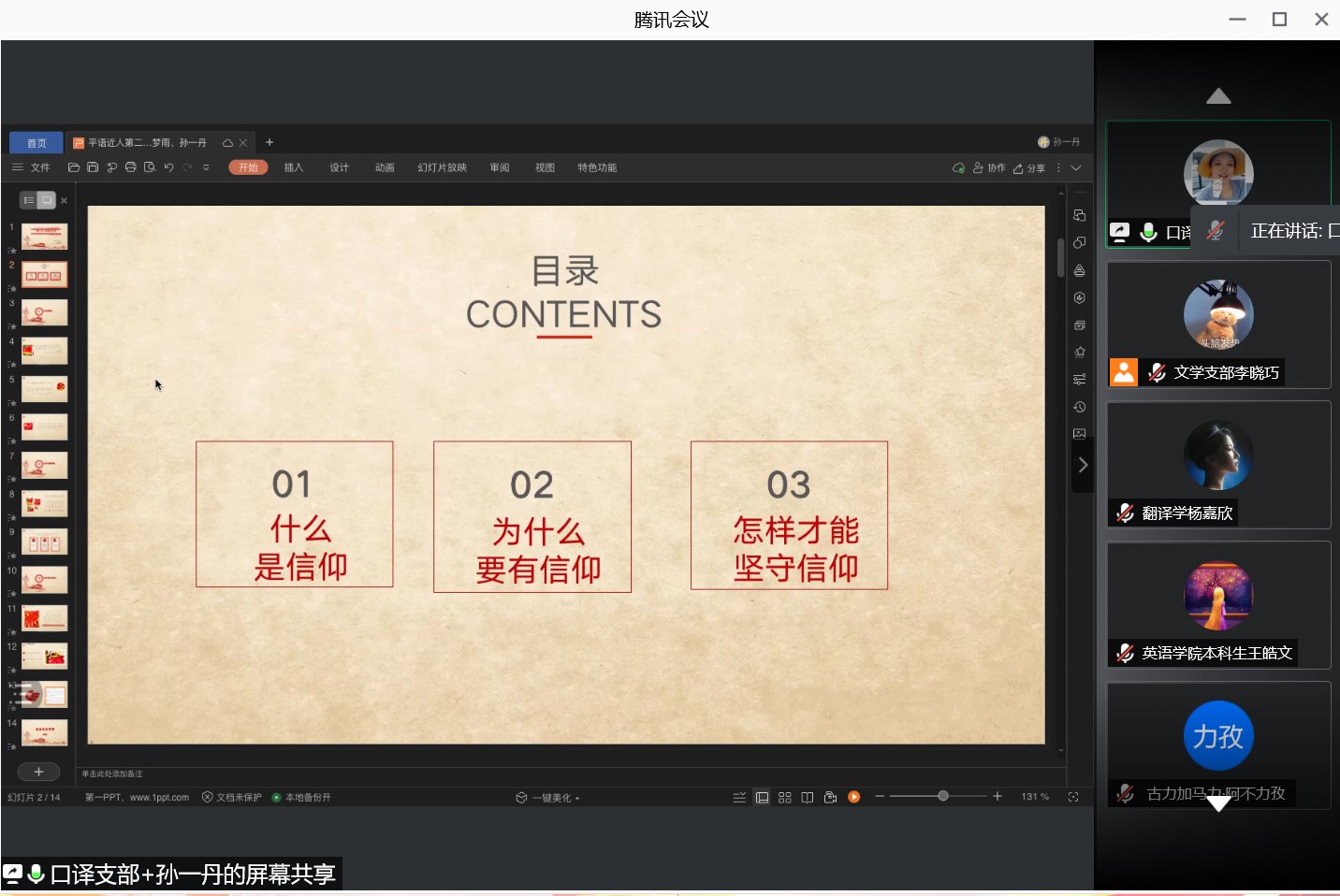Open the 插入 ribbon tab
The width and height of the screenshot is (1340, 896).
294,167
